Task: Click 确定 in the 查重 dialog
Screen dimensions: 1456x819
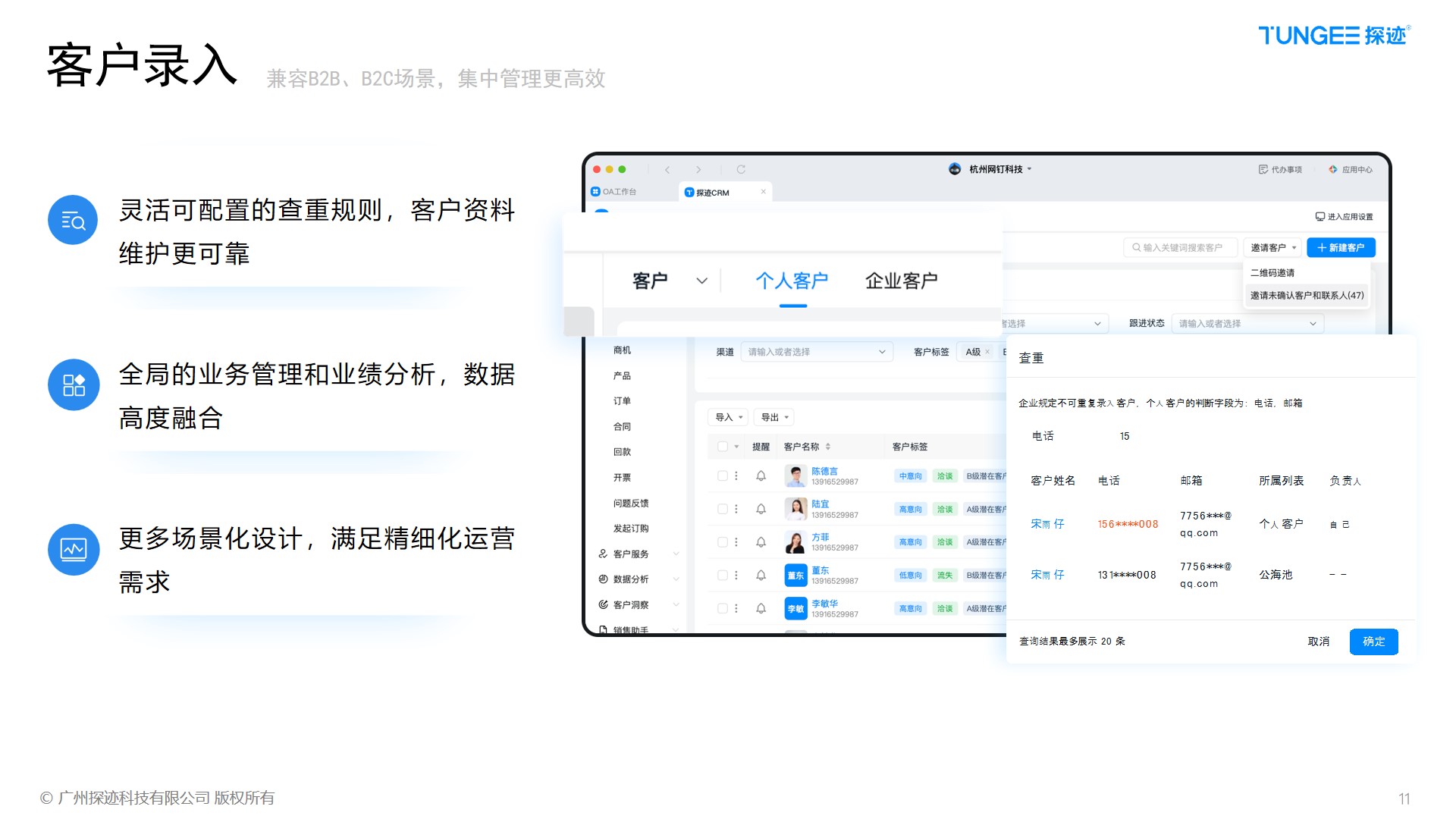Action: (x=1373, y=642)
